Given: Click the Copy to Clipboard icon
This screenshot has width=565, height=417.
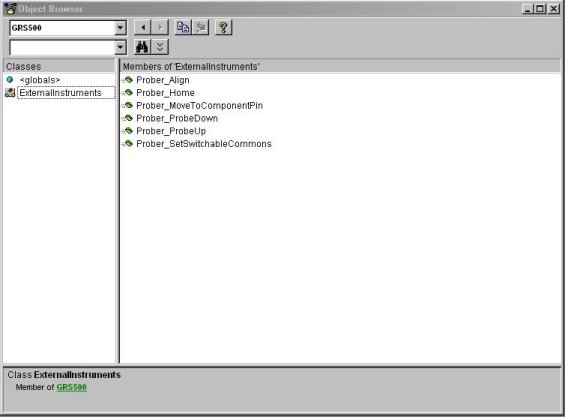Looking at the screenshot, I should pyautogui.click(x=183, y=27).
